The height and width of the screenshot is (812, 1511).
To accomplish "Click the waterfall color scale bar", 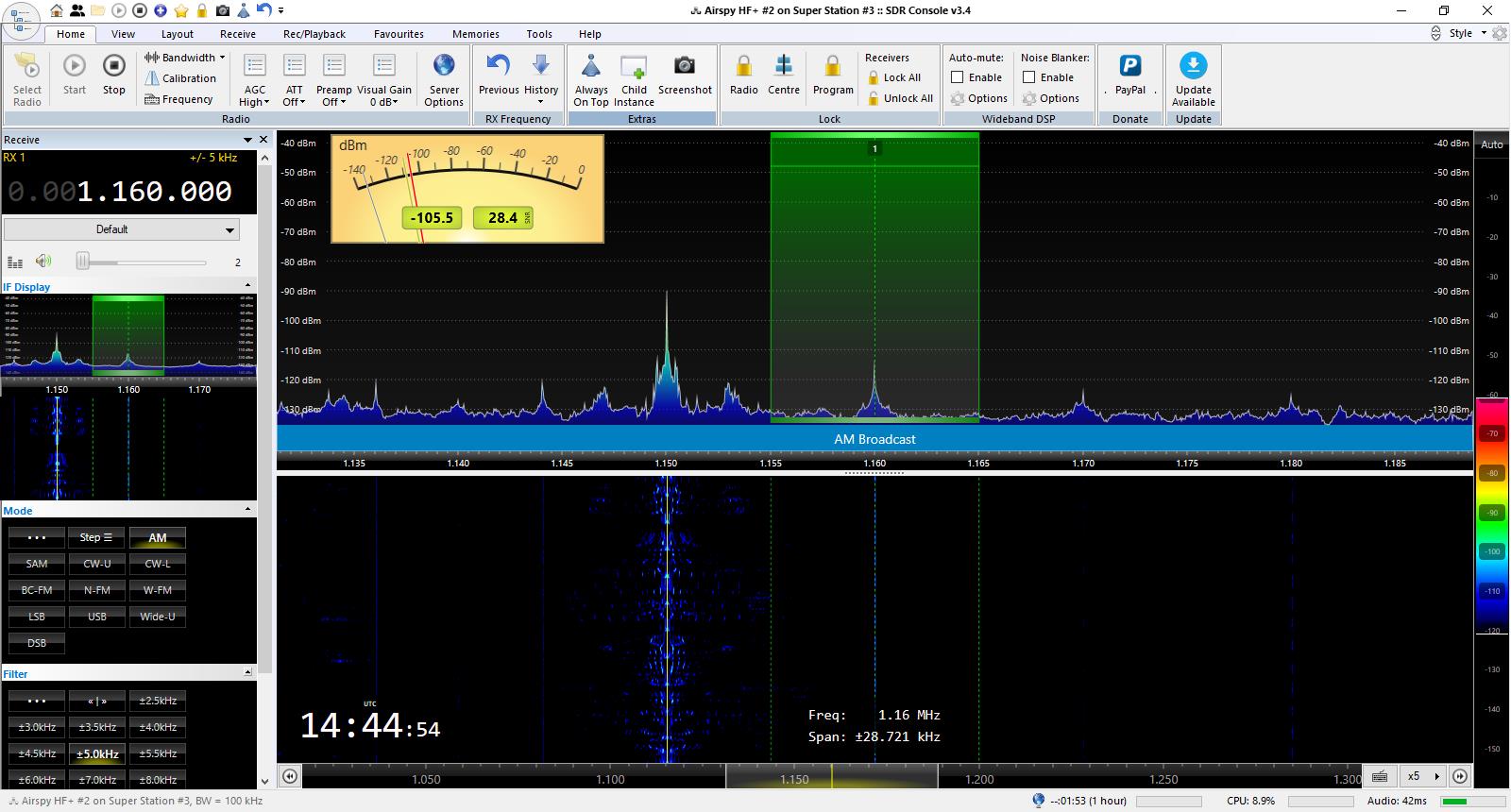I will 1493,515.
